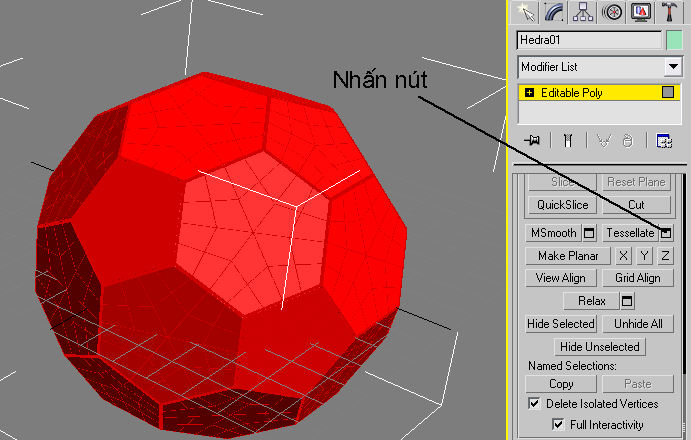Click the QuickSlice button
Viewport: 691px width, 440px height.
(562, 205)
